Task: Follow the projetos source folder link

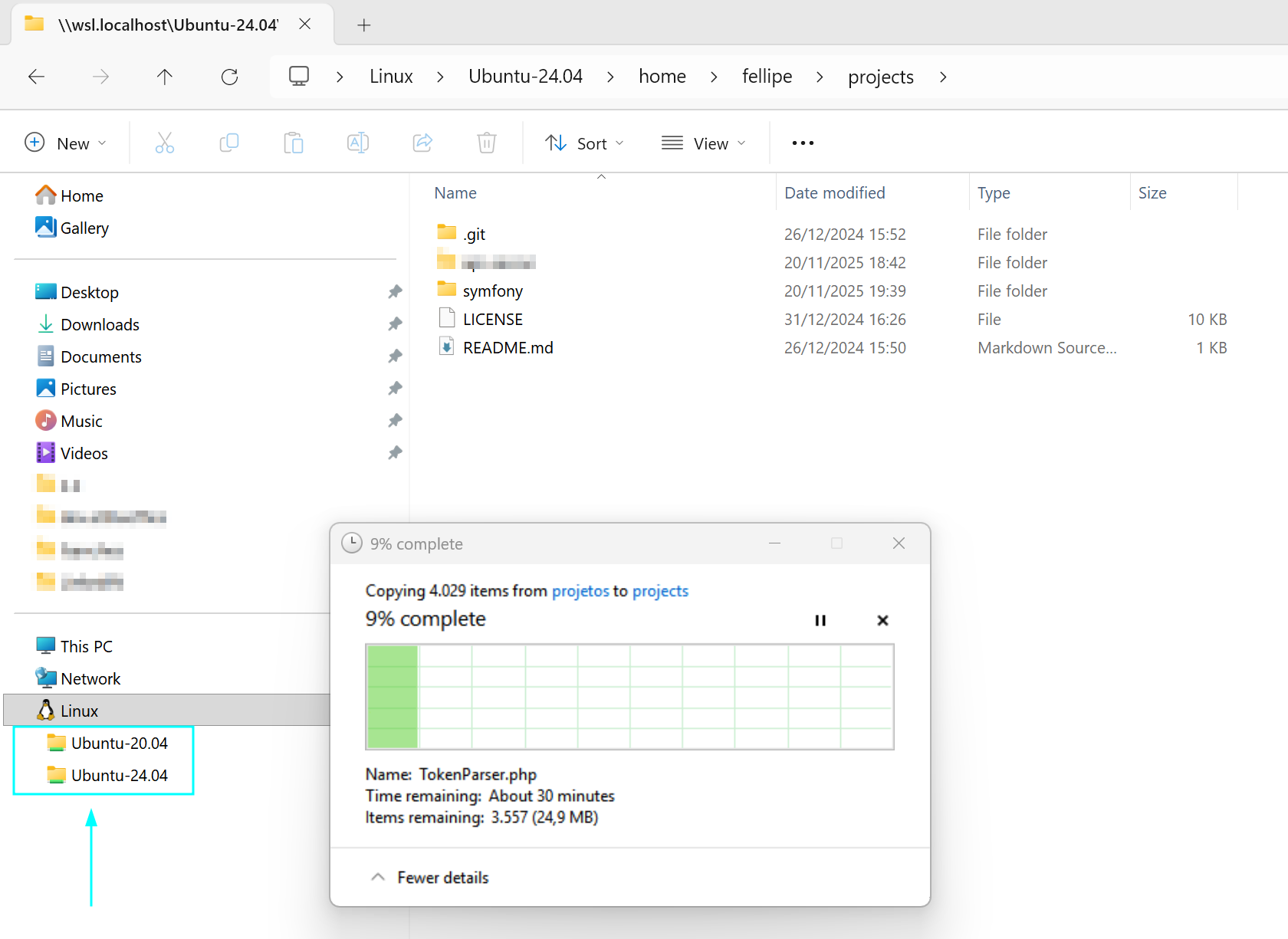Action: click(580, 591)
